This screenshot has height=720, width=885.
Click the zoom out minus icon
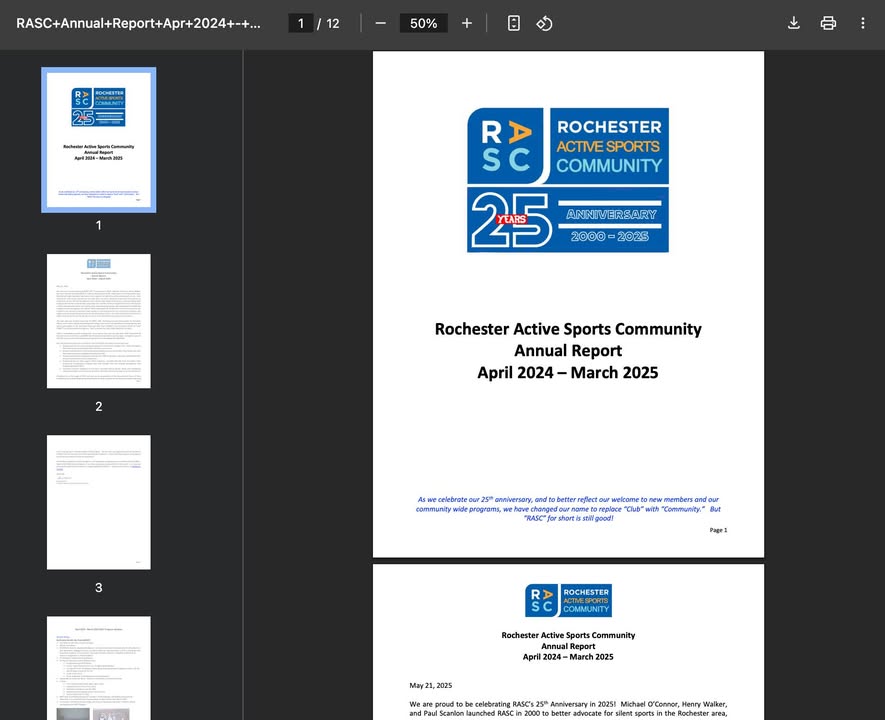380,23
